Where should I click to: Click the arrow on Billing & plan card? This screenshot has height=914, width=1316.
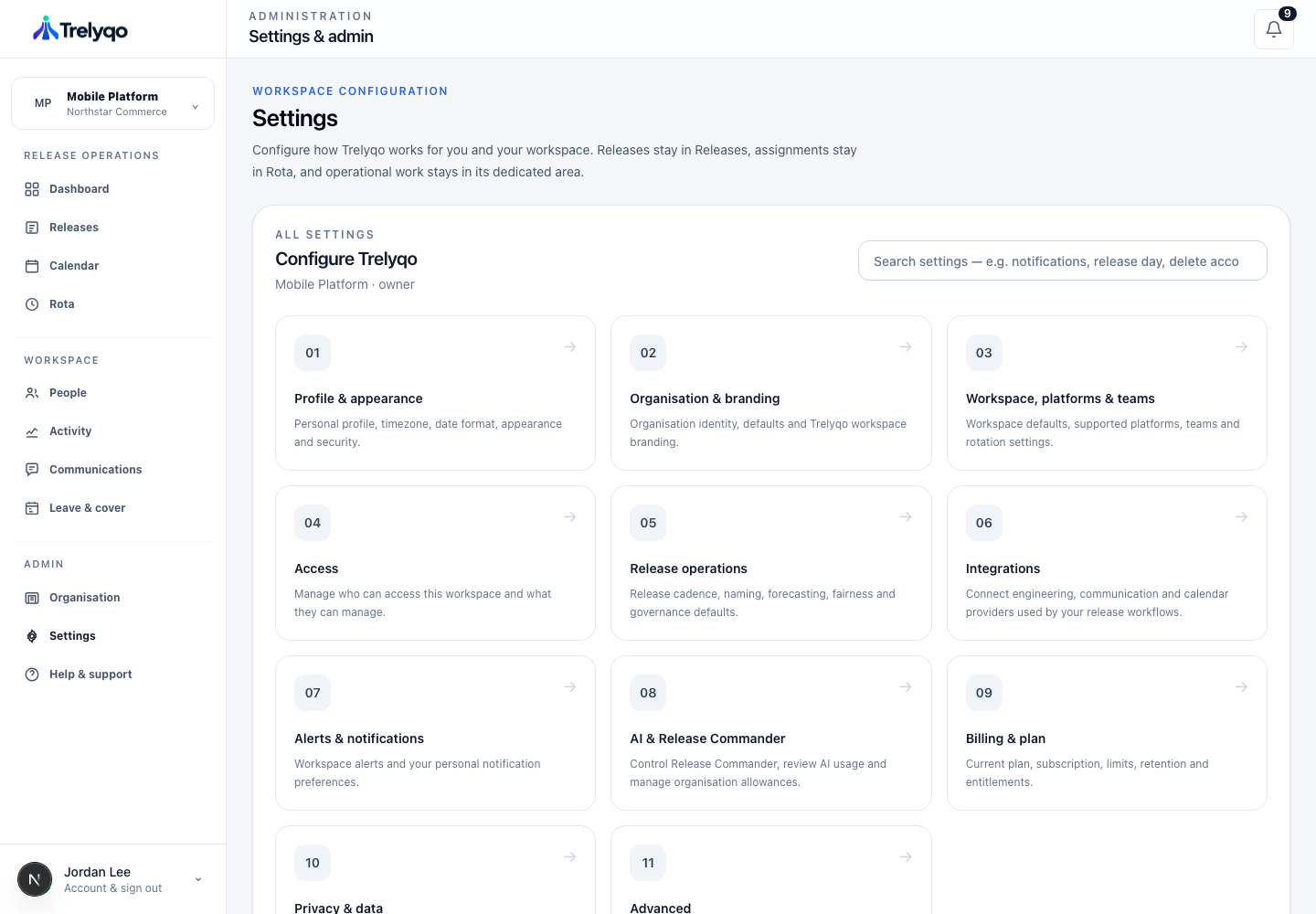click(1241, 687)
